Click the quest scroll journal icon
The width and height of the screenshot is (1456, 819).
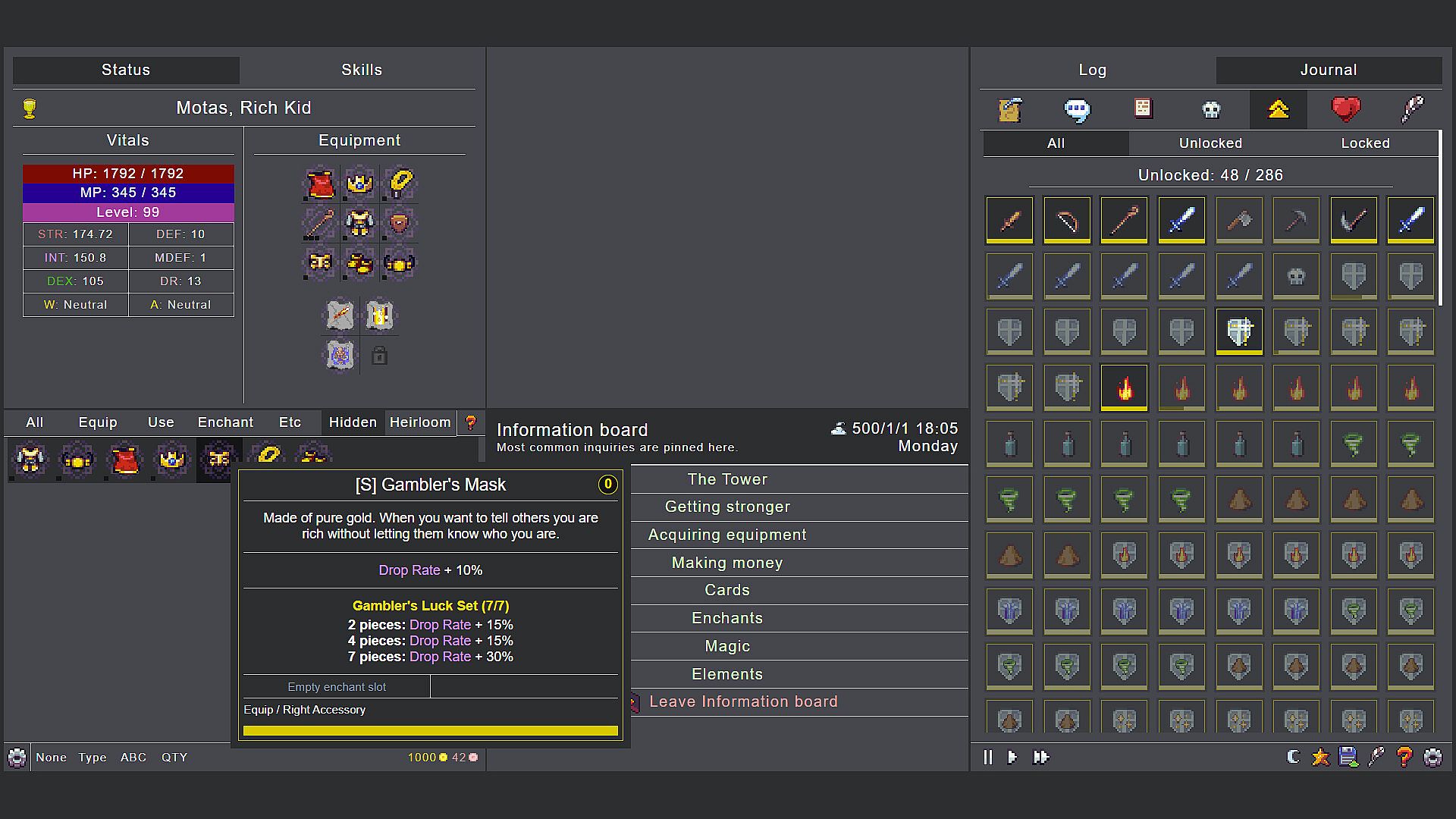1009,110
